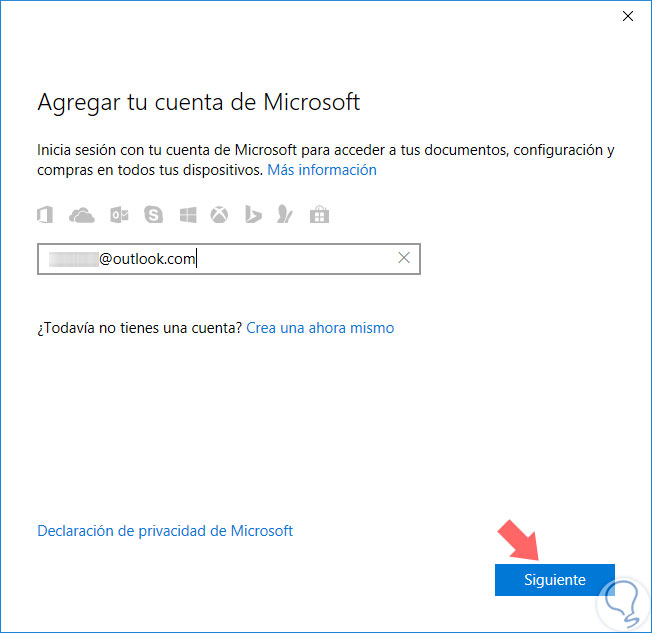Click the Windows logo icon

[x=188, y=215]
